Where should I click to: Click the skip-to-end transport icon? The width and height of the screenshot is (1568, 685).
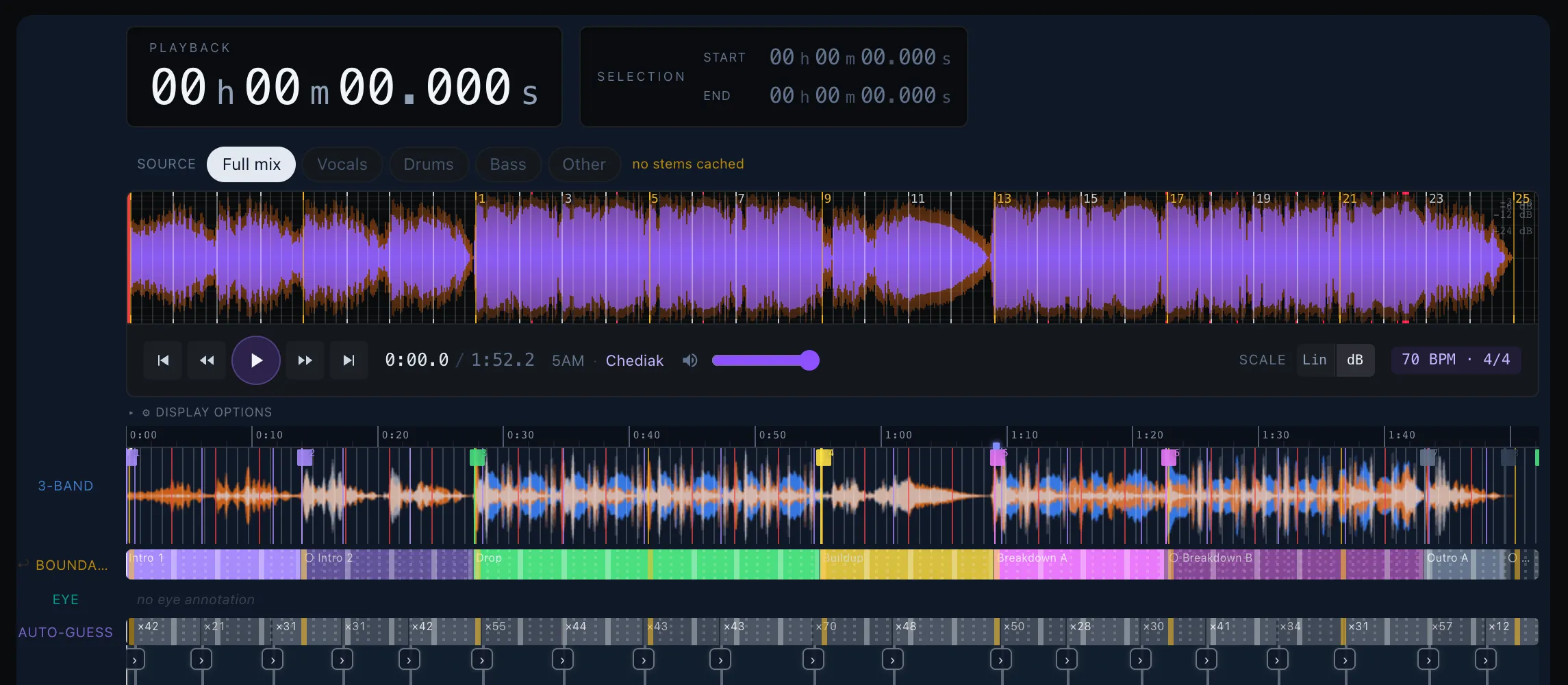coord(349,360)
